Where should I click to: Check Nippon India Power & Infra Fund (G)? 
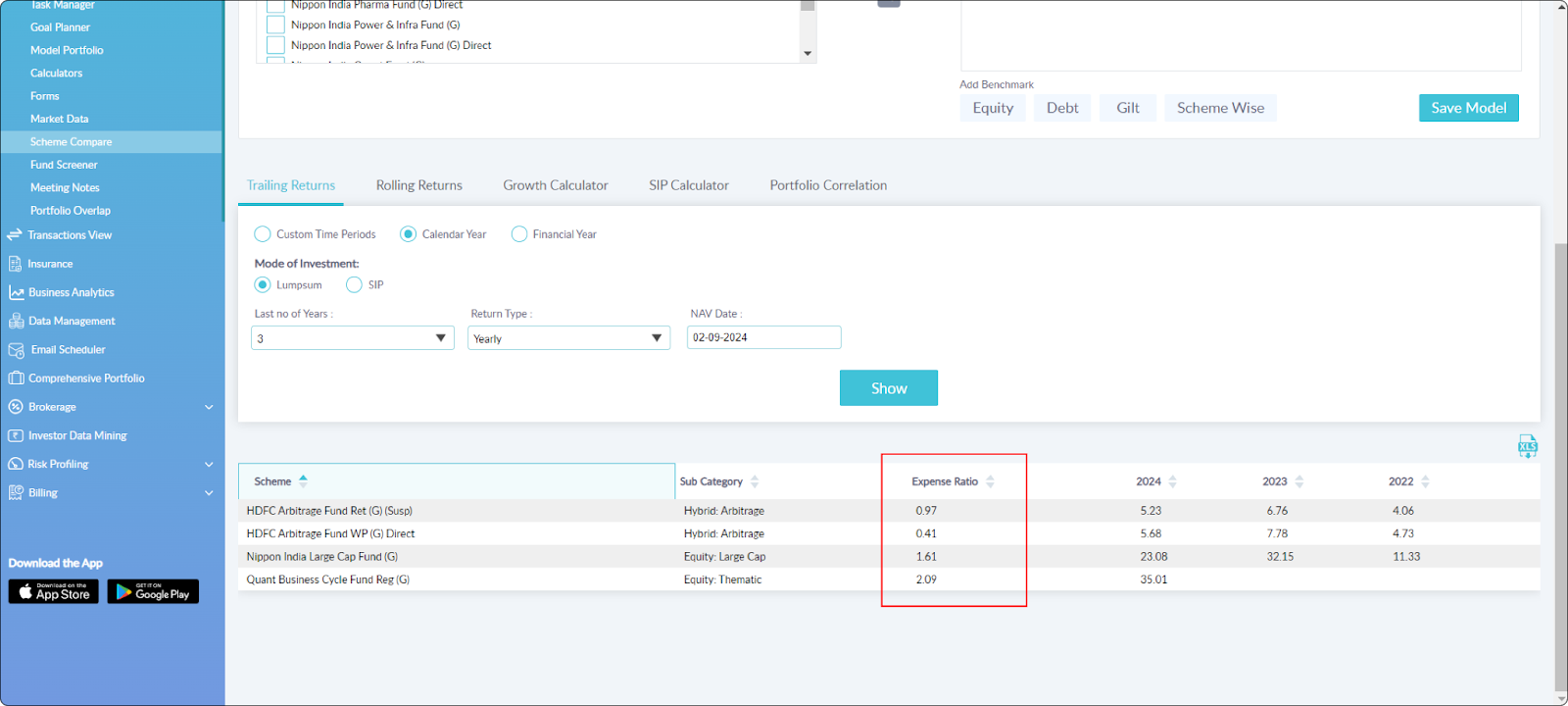(275, 25)
